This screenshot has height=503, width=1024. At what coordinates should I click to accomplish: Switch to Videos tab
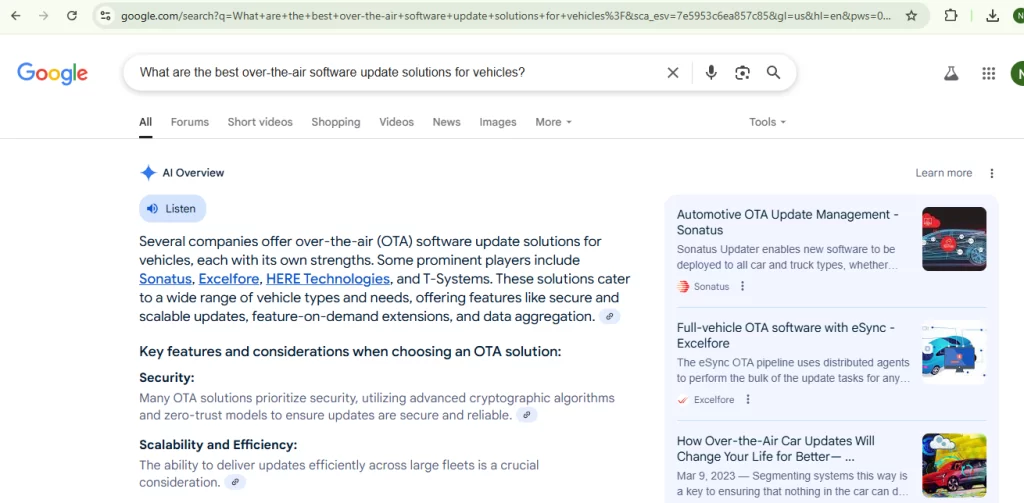click(396, 122)
